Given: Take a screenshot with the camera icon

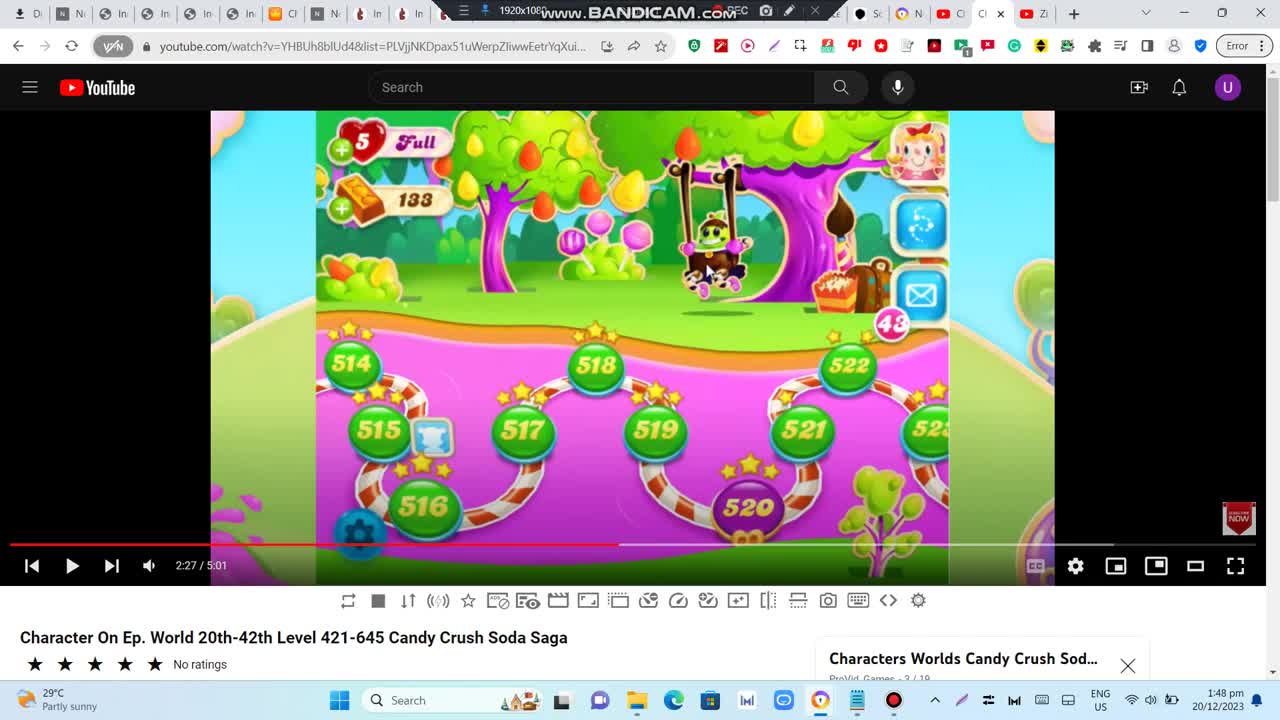Looking at the screenshot, I should tap(828, 600).
